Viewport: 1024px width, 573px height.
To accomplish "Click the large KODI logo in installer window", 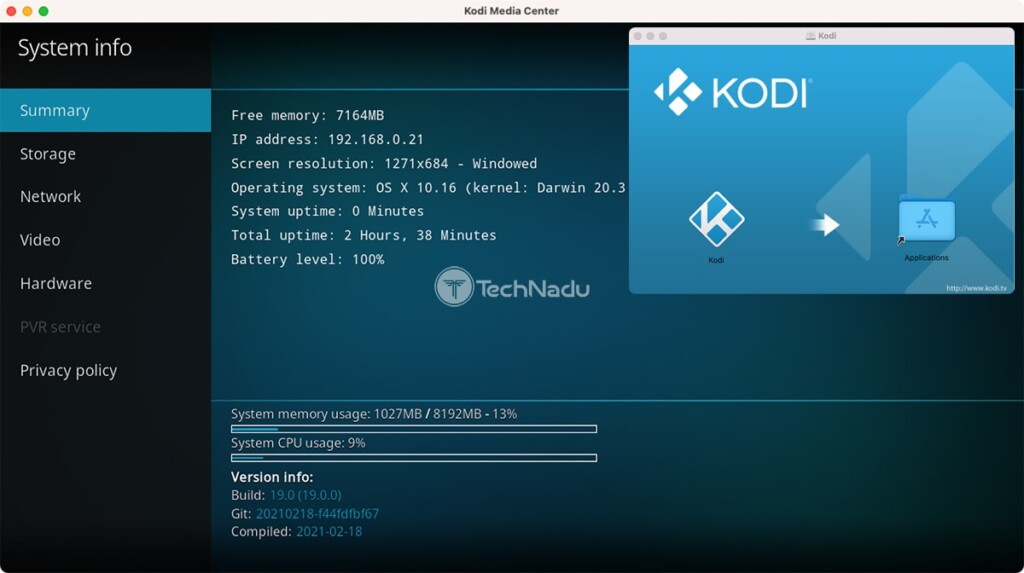I will [733, 92].
